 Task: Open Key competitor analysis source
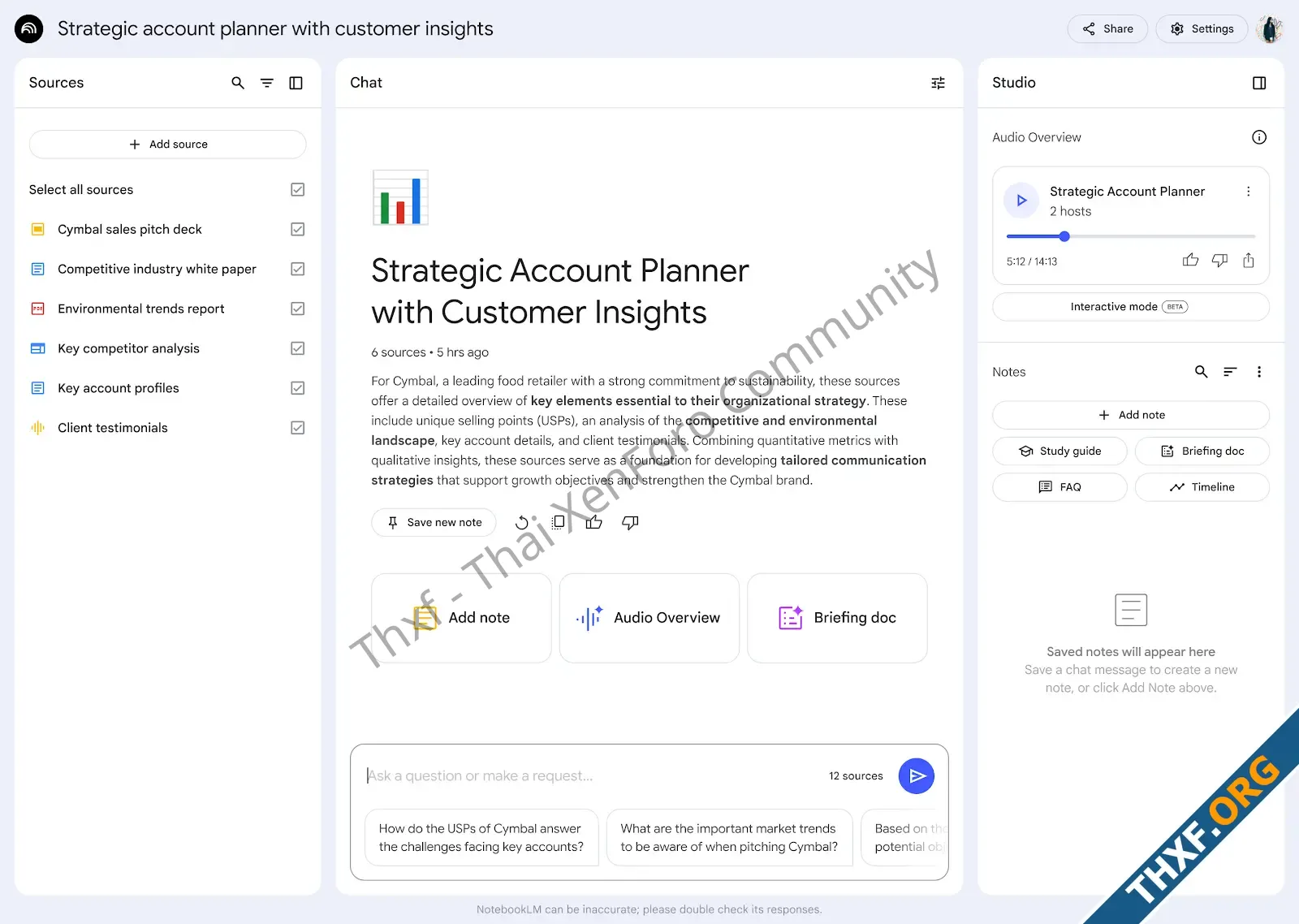[x=128, y=349]
